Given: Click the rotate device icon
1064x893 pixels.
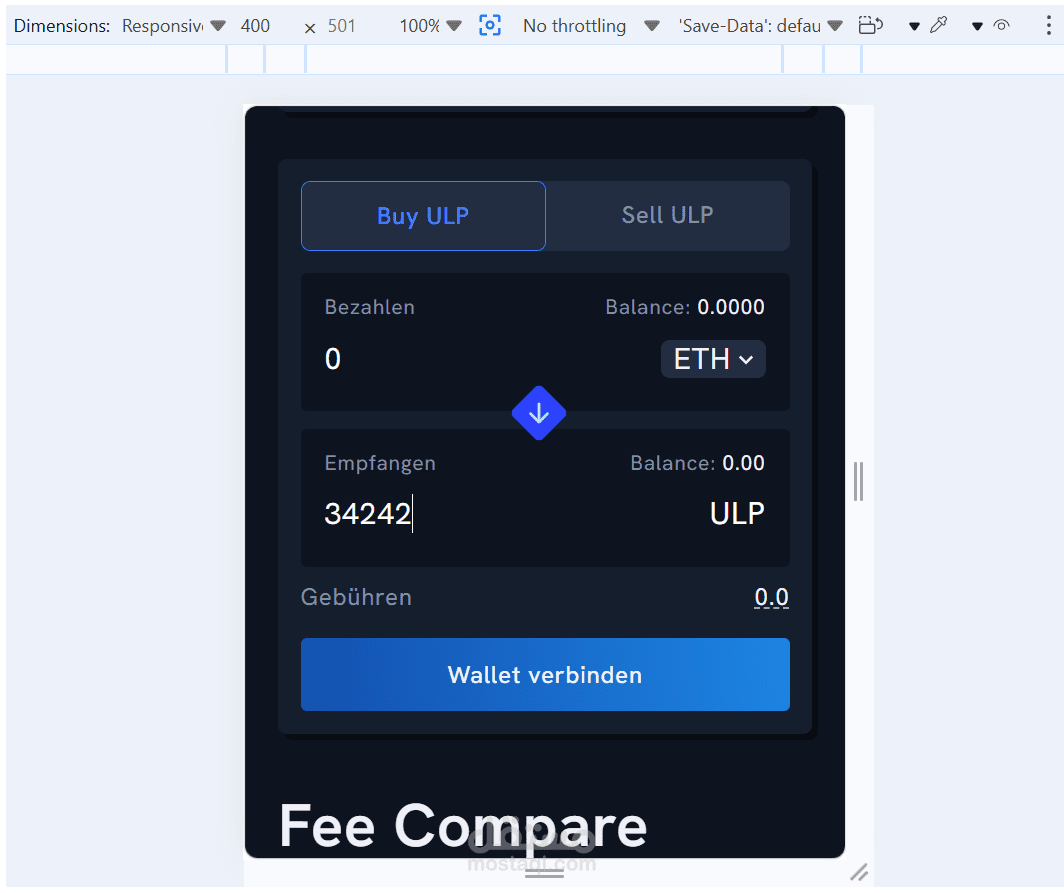Looking at the screenshot, I should (x=871, y=26).
